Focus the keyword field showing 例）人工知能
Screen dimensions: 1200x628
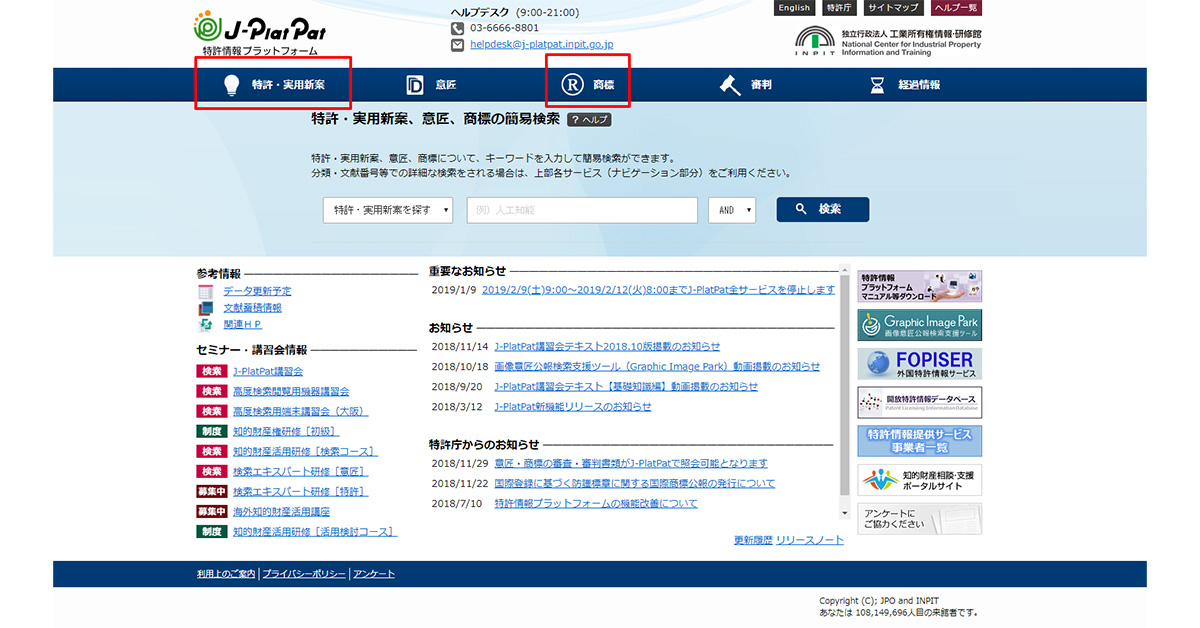pos(582,210)
